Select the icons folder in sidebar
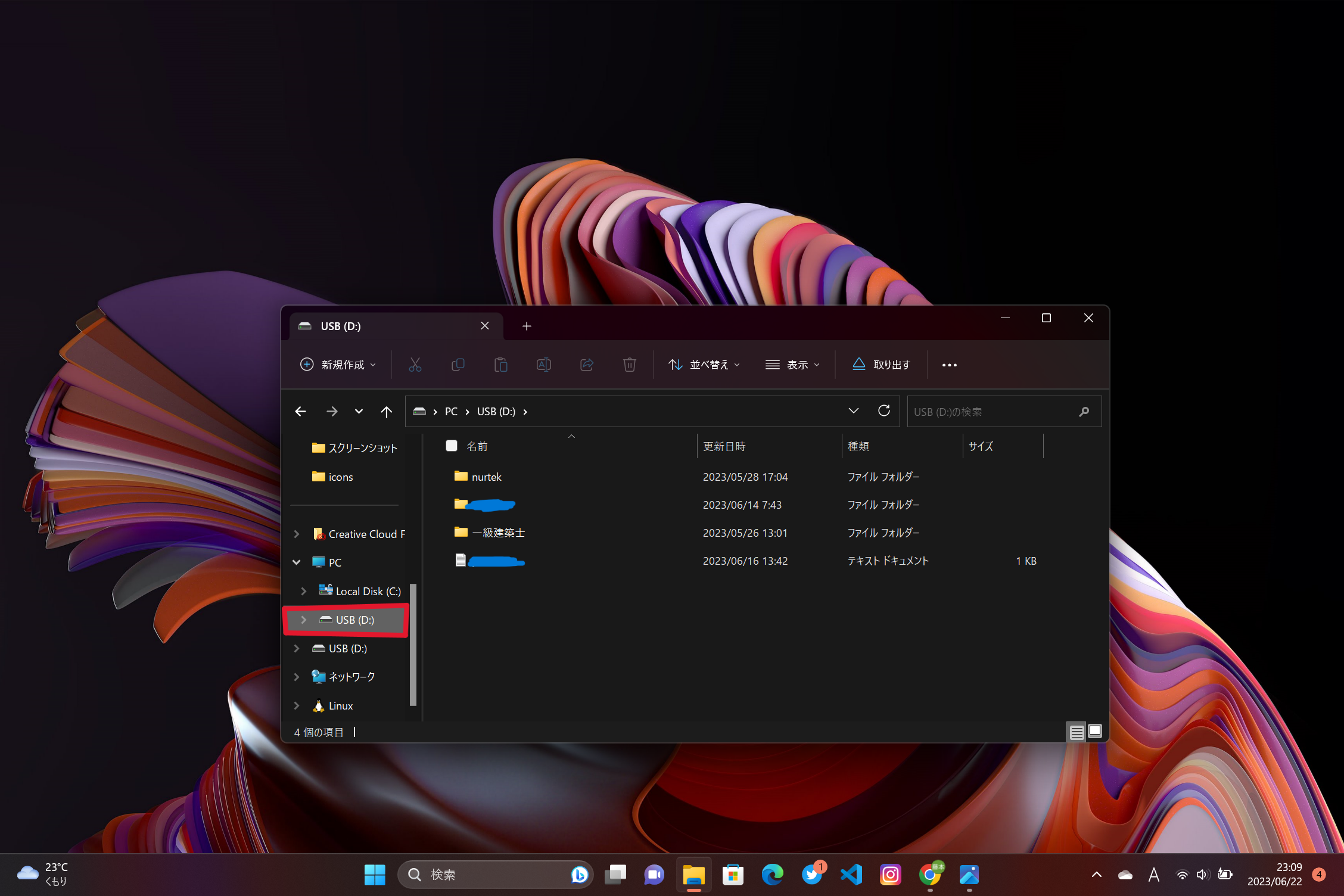1344x896 pixels. [332, 477]
